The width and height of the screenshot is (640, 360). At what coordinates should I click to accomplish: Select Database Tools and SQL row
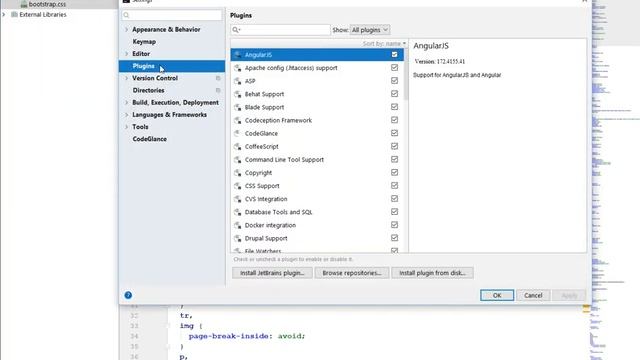317,212
